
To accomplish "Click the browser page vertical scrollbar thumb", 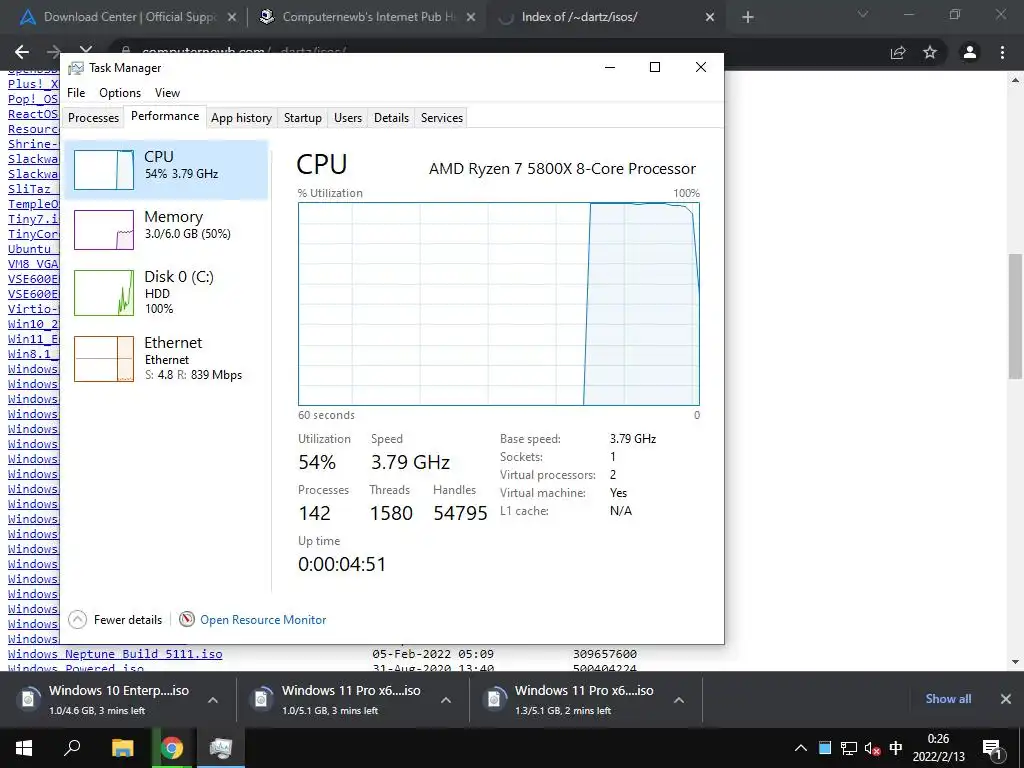I will tap(1015, 316).
